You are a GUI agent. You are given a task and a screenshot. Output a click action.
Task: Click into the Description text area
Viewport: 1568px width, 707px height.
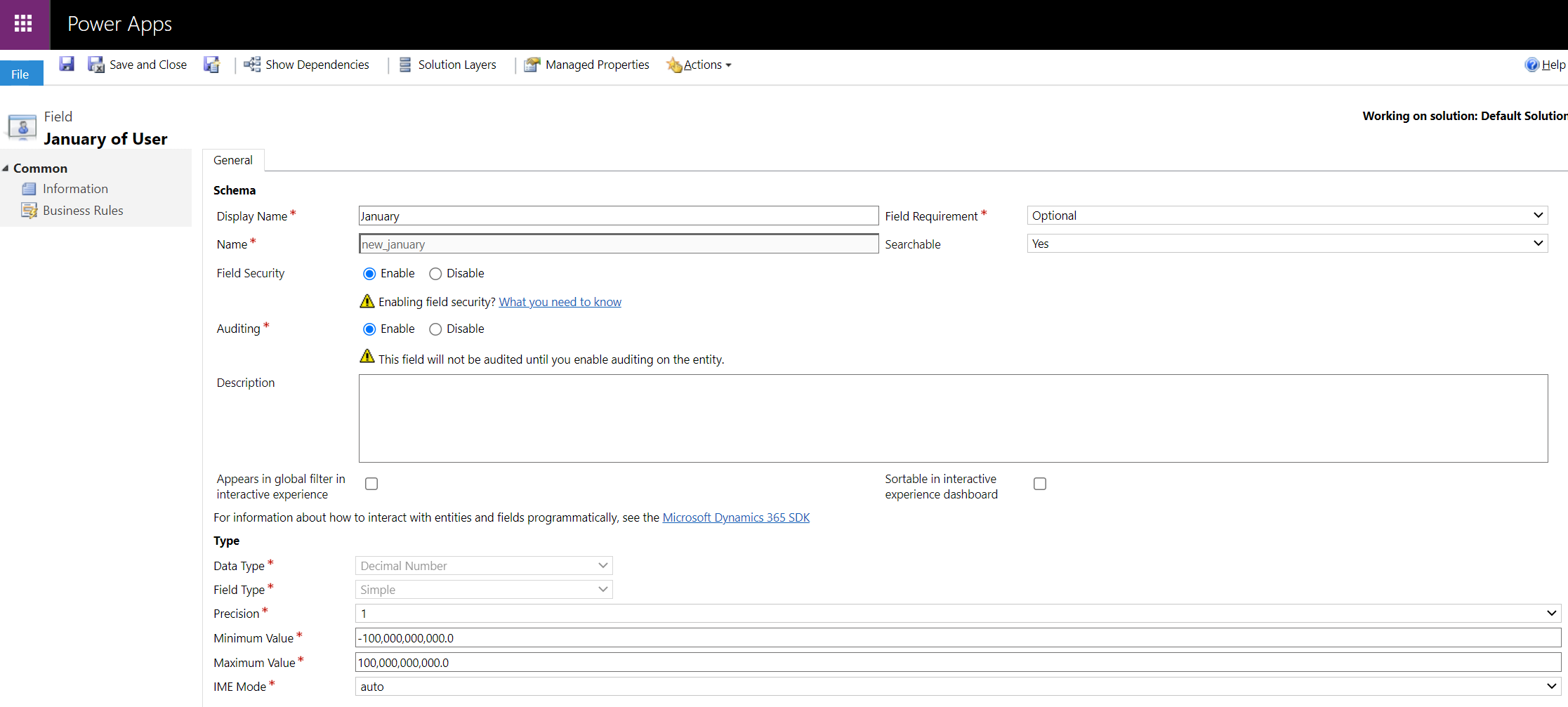(953, 418)
